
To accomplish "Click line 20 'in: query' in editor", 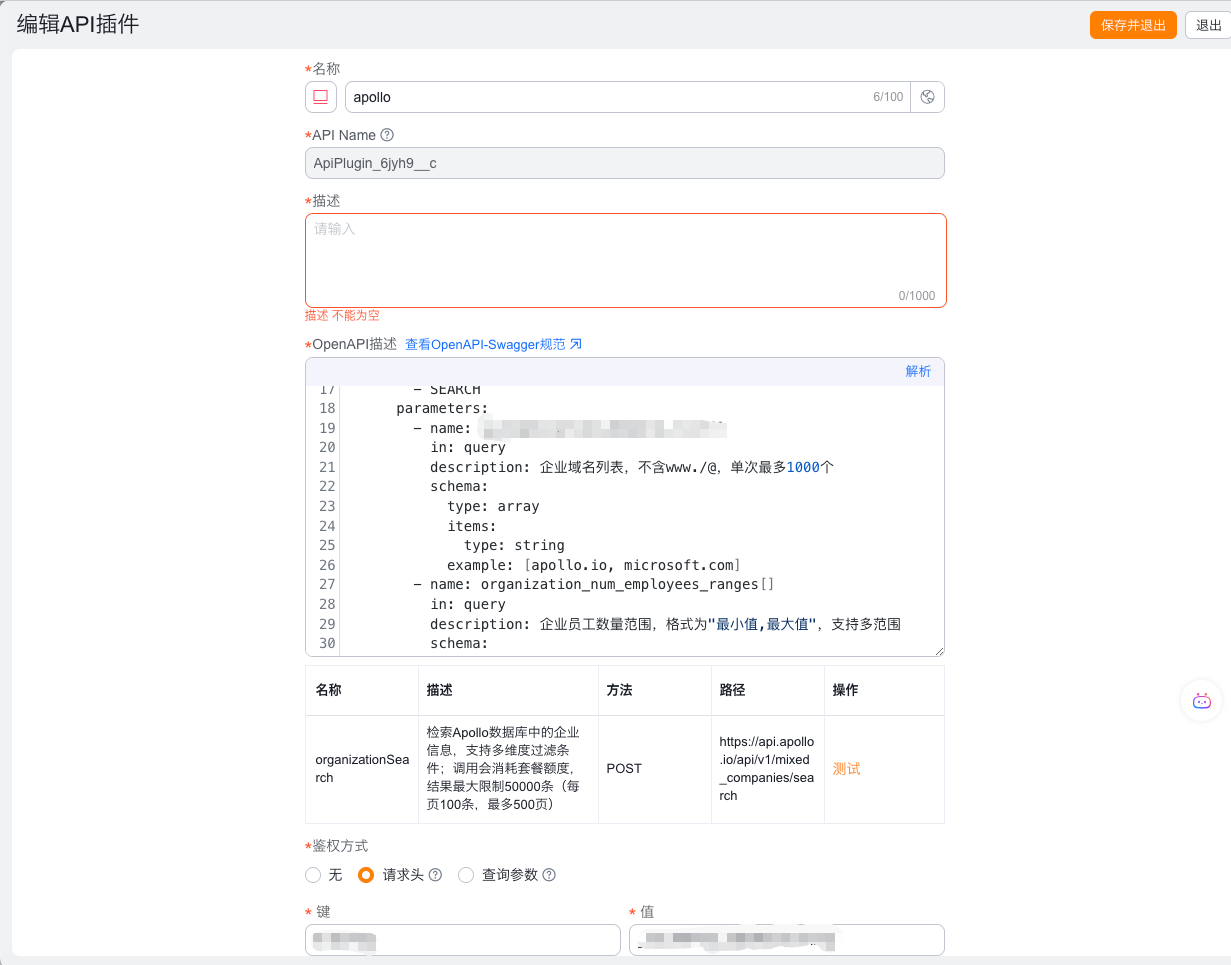I will 468,447.
